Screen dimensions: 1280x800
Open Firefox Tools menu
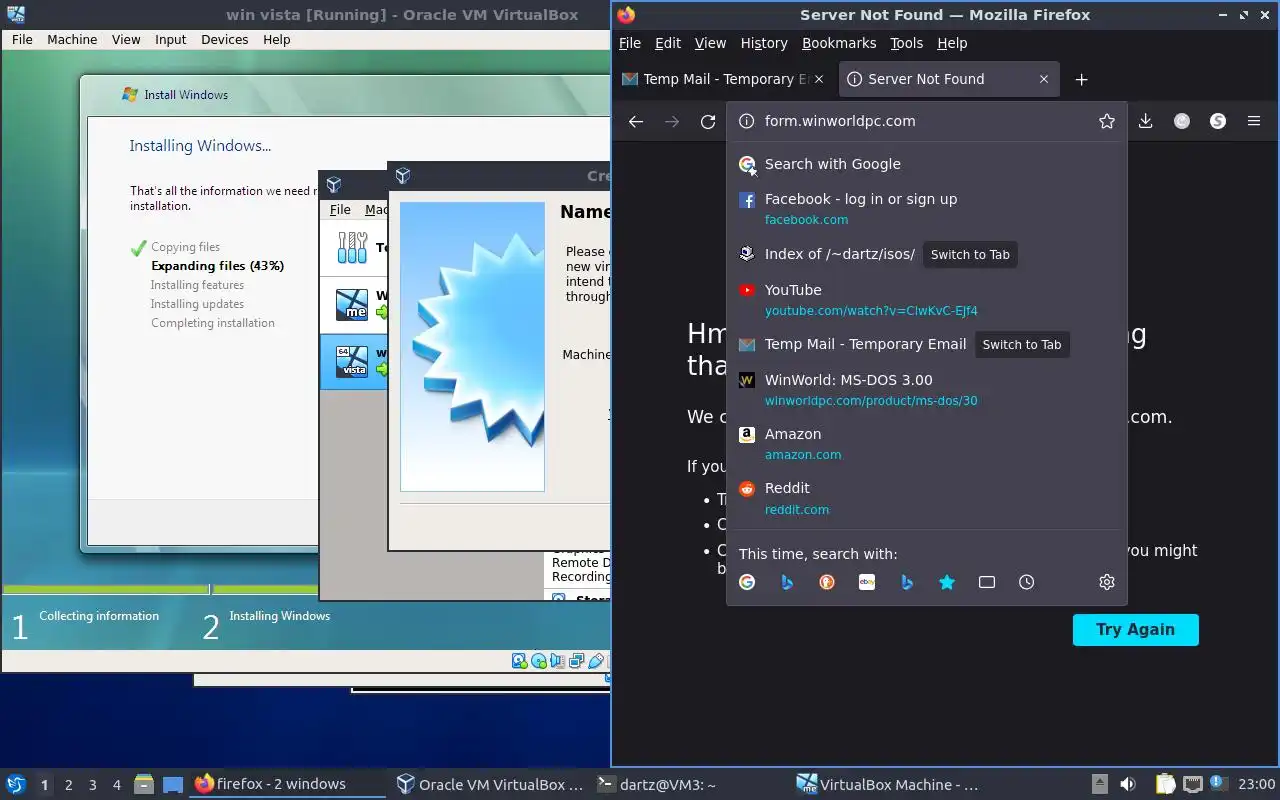[907, 43]
